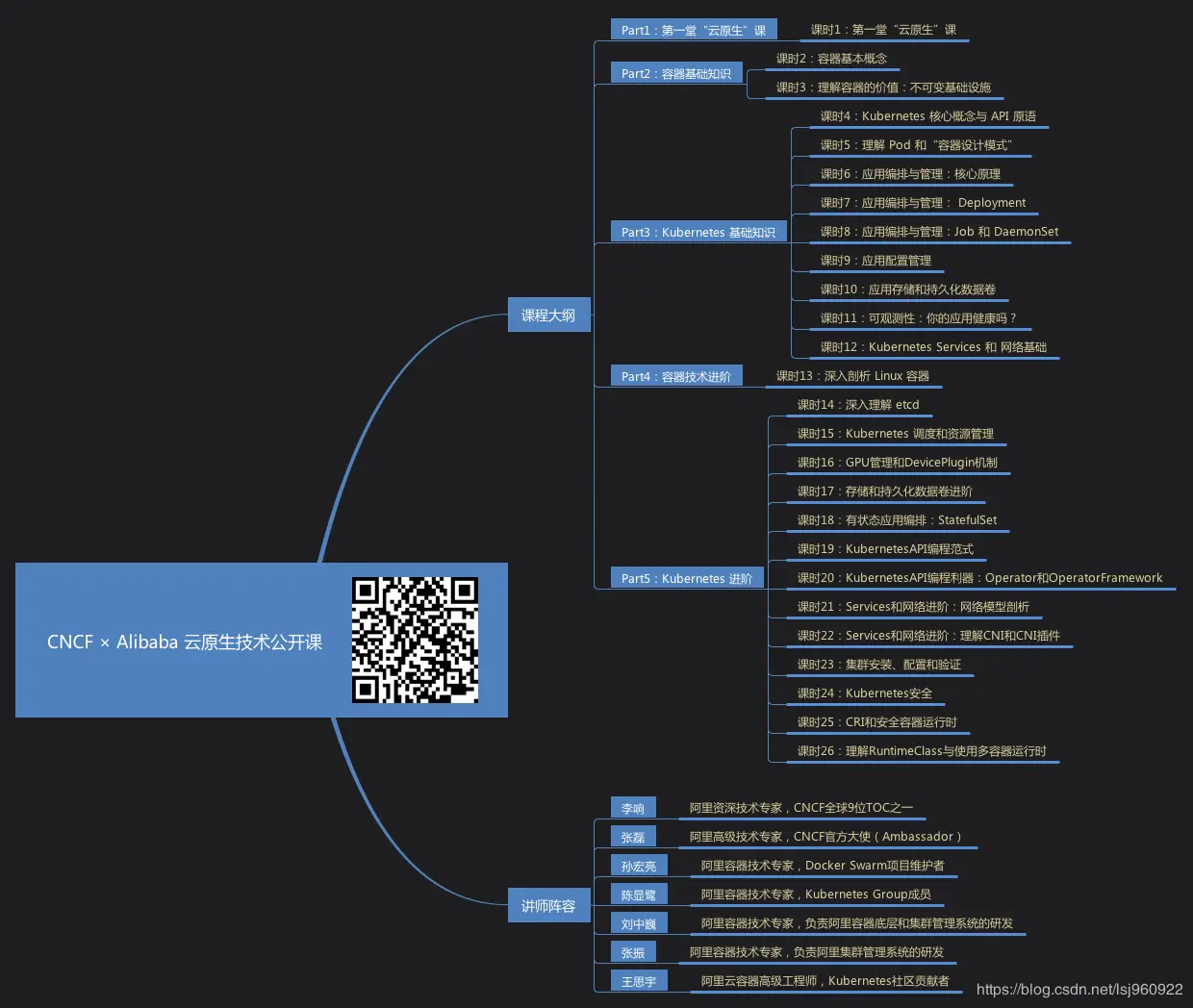The image size is (1193, 1008).
Task: Click '课时11：可观测性：你的应用健康吗？'
Action: tap(918, 318)
